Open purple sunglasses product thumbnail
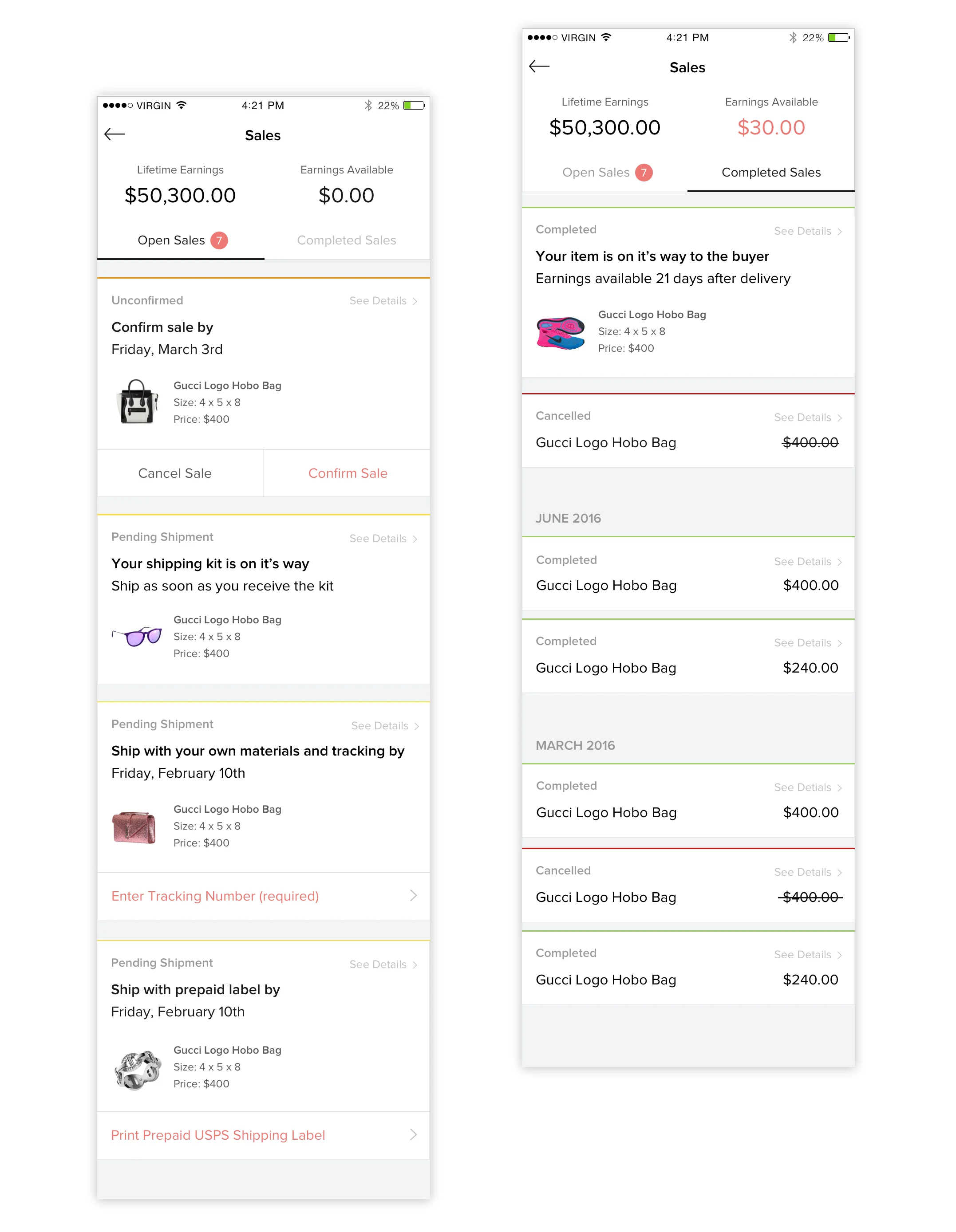 tap(137, 636)
